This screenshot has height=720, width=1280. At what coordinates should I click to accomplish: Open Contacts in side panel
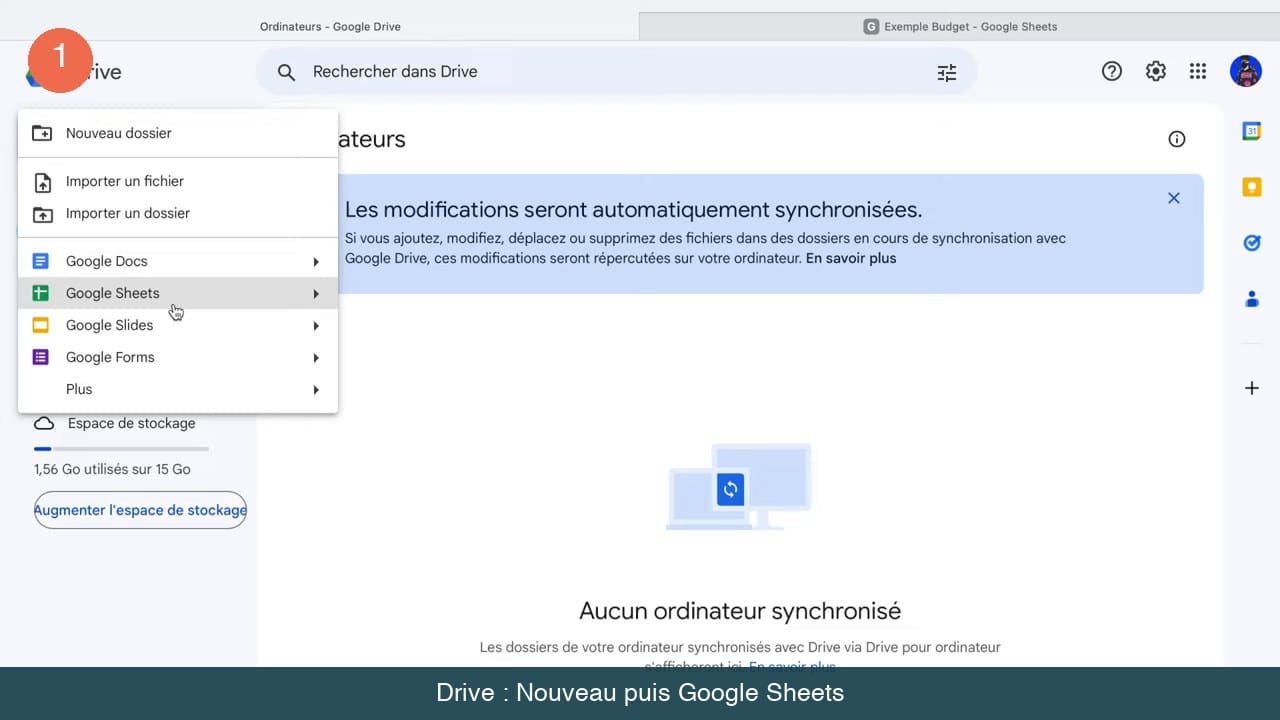[1252, 299]
